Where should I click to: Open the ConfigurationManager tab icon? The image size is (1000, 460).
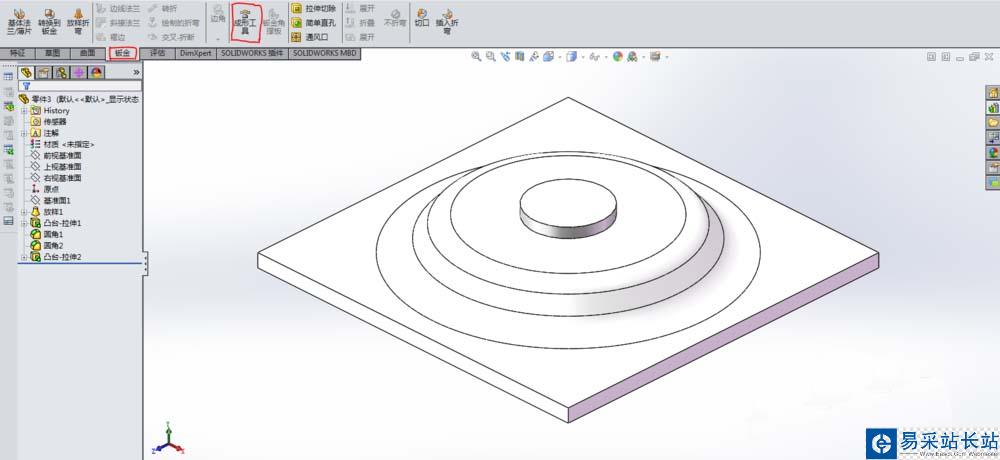pyautogui.click(x=61, y=72)
